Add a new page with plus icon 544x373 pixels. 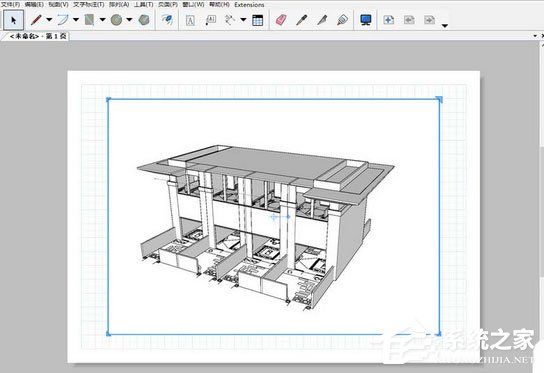(x=388, y=20)
